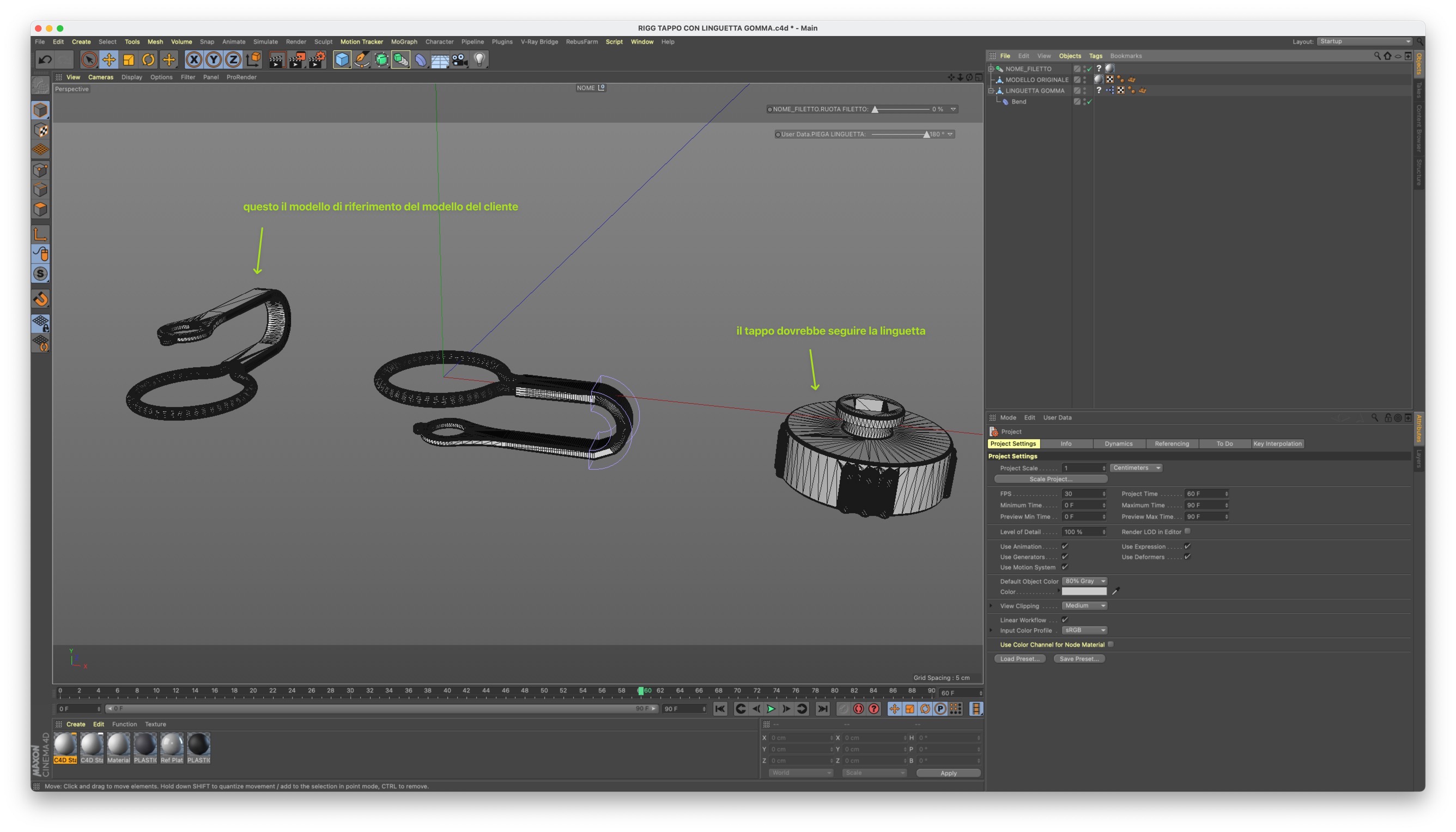Open the MoGraph menu

tap(403, 42)
